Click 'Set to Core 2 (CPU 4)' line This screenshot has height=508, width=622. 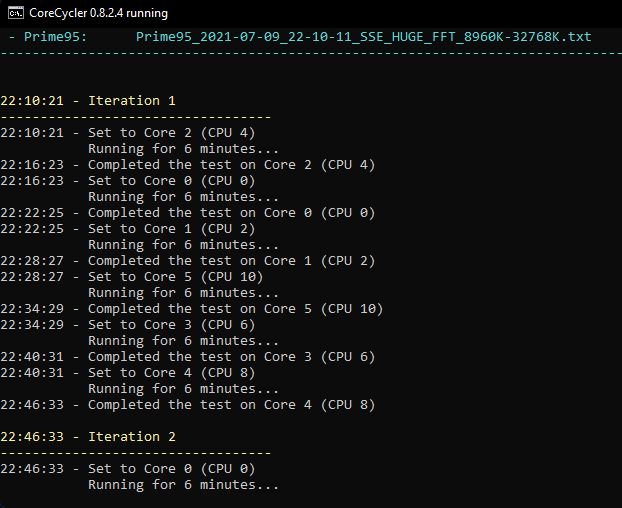point(128,133)
